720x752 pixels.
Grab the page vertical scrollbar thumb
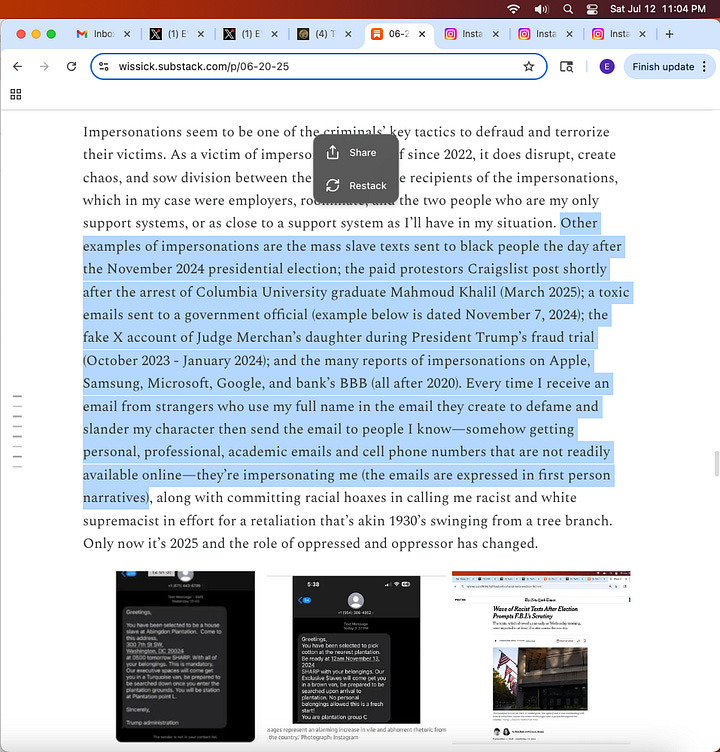point(717,464)
